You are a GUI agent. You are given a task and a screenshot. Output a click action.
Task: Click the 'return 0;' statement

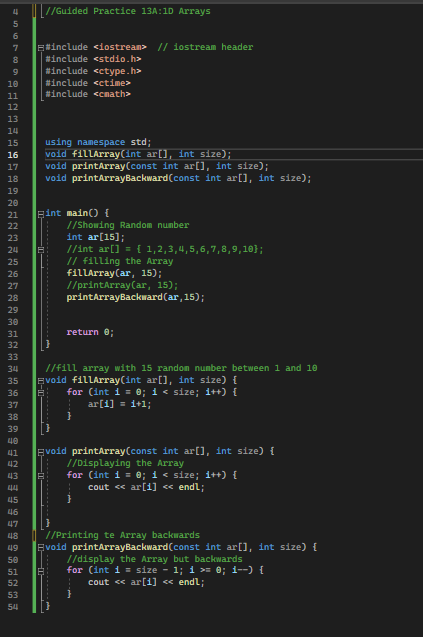point(90,332)
